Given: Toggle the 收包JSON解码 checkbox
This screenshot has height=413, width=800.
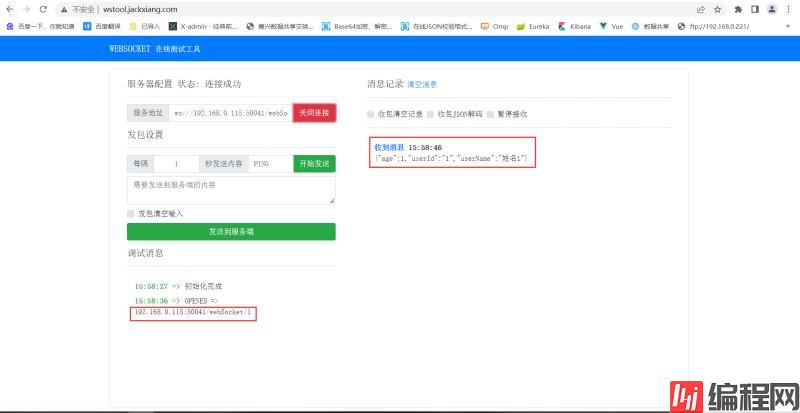Looking at the screenshot, I should (x=430, y=114).
